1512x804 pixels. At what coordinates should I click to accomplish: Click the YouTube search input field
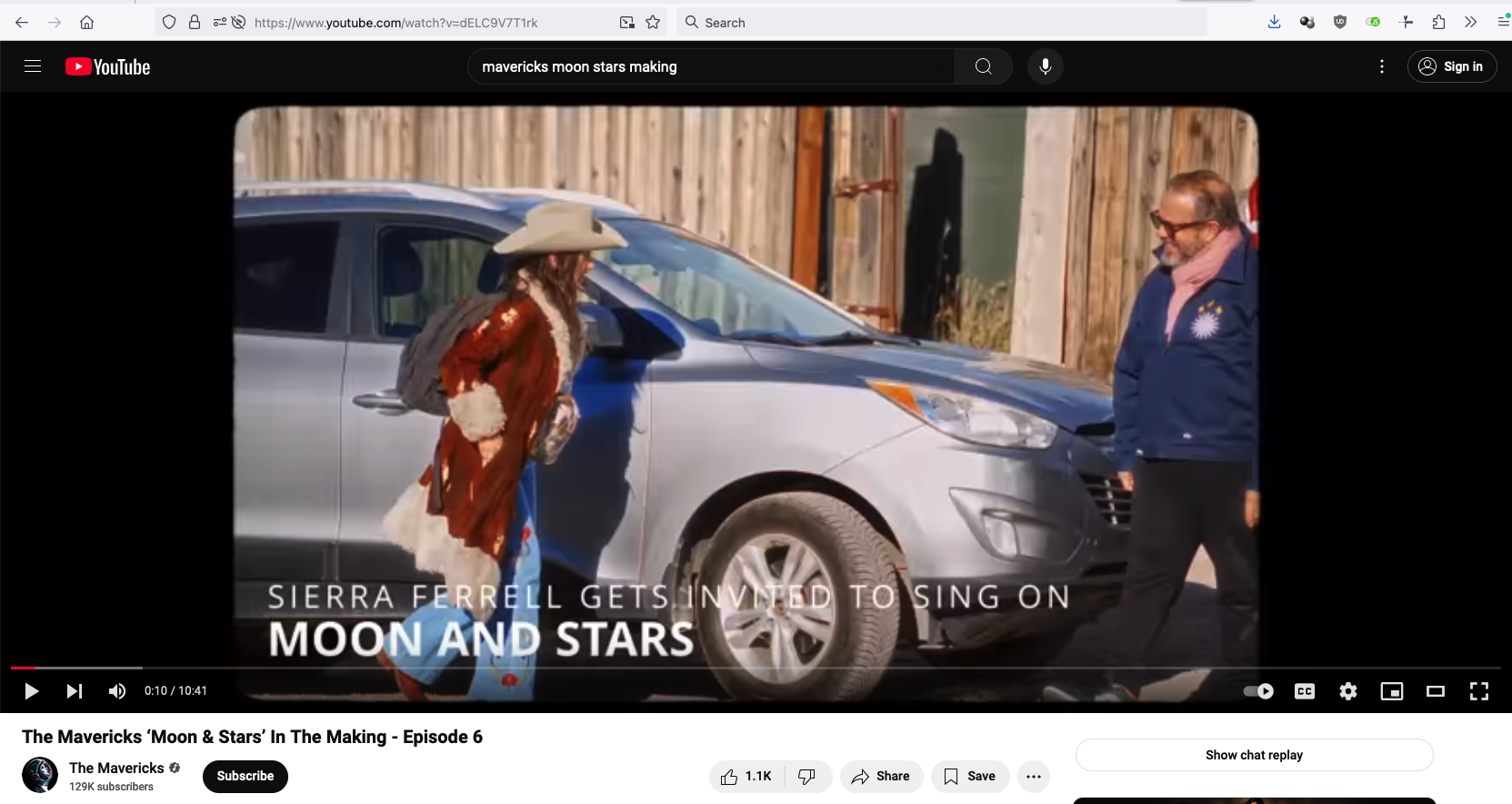(712, 66)
